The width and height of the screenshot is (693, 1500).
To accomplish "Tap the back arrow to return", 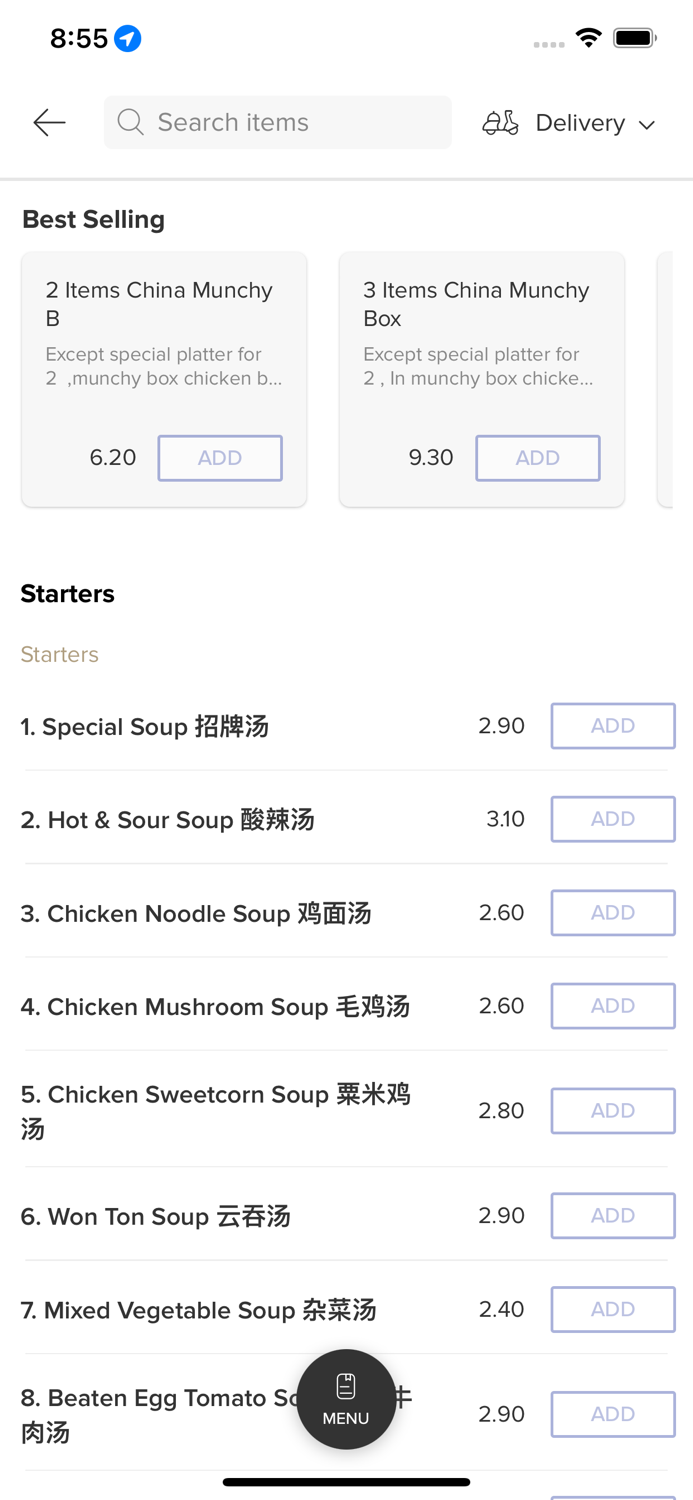I will pos(48,122).
